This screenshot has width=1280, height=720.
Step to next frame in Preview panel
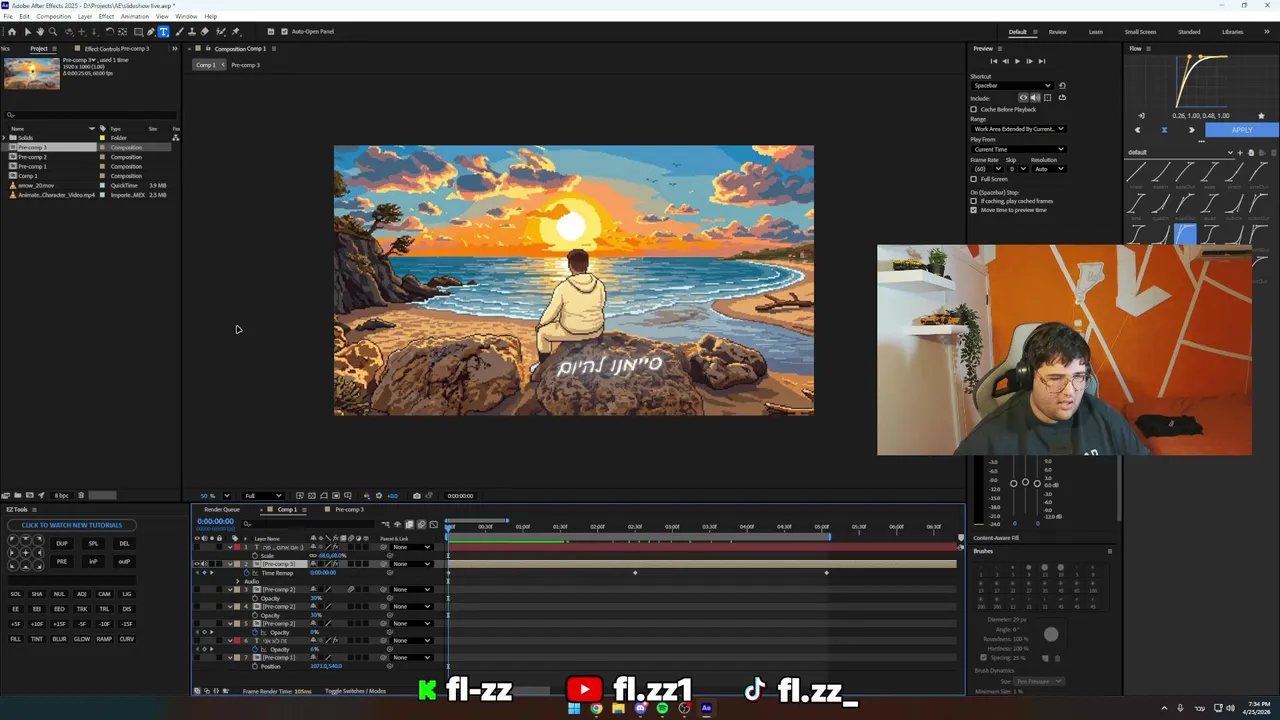point(1029,61)
